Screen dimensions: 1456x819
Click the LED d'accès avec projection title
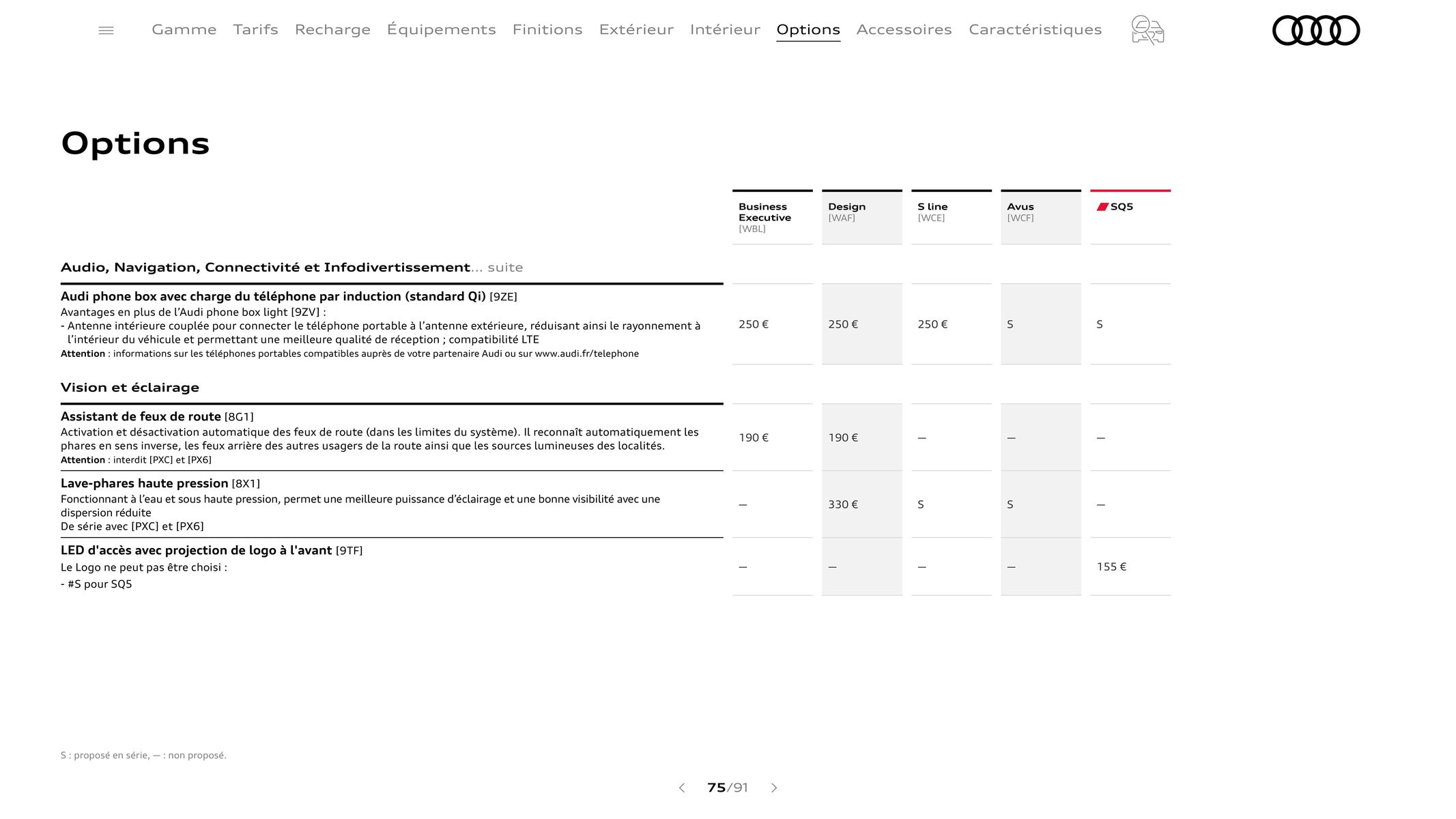(212, 550)
